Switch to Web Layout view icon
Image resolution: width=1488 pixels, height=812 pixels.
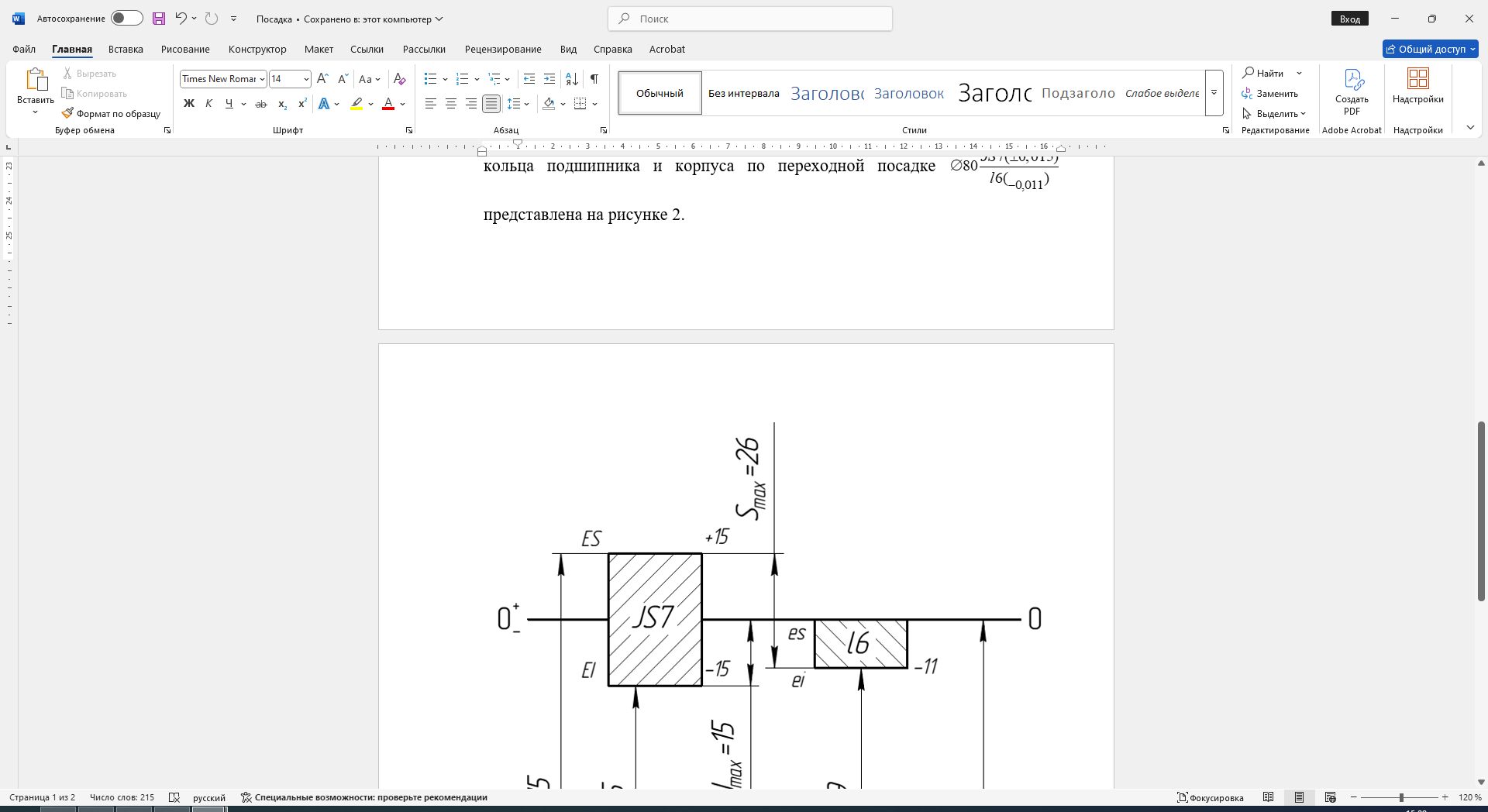tap(1331, 797)
